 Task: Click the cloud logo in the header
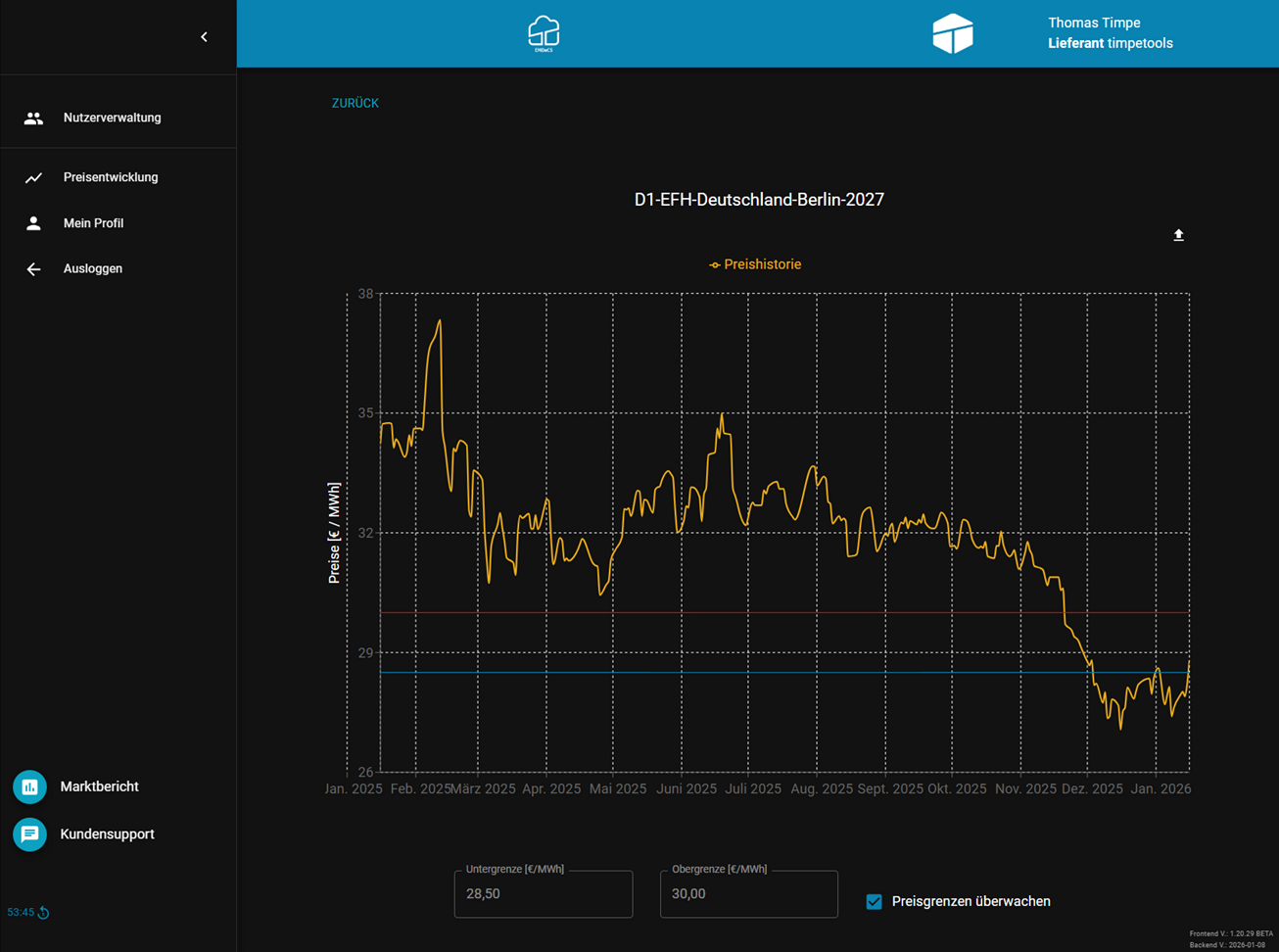click(x=544, y=33)
